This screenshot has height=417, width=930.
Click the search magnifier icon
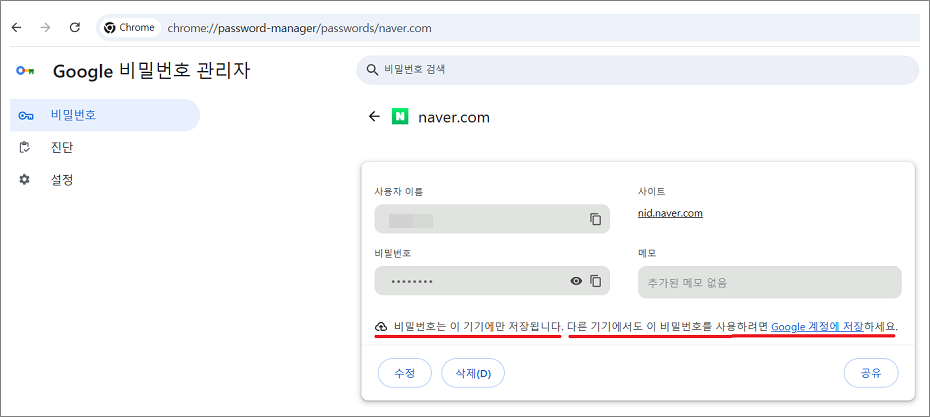tap(372, 70)
